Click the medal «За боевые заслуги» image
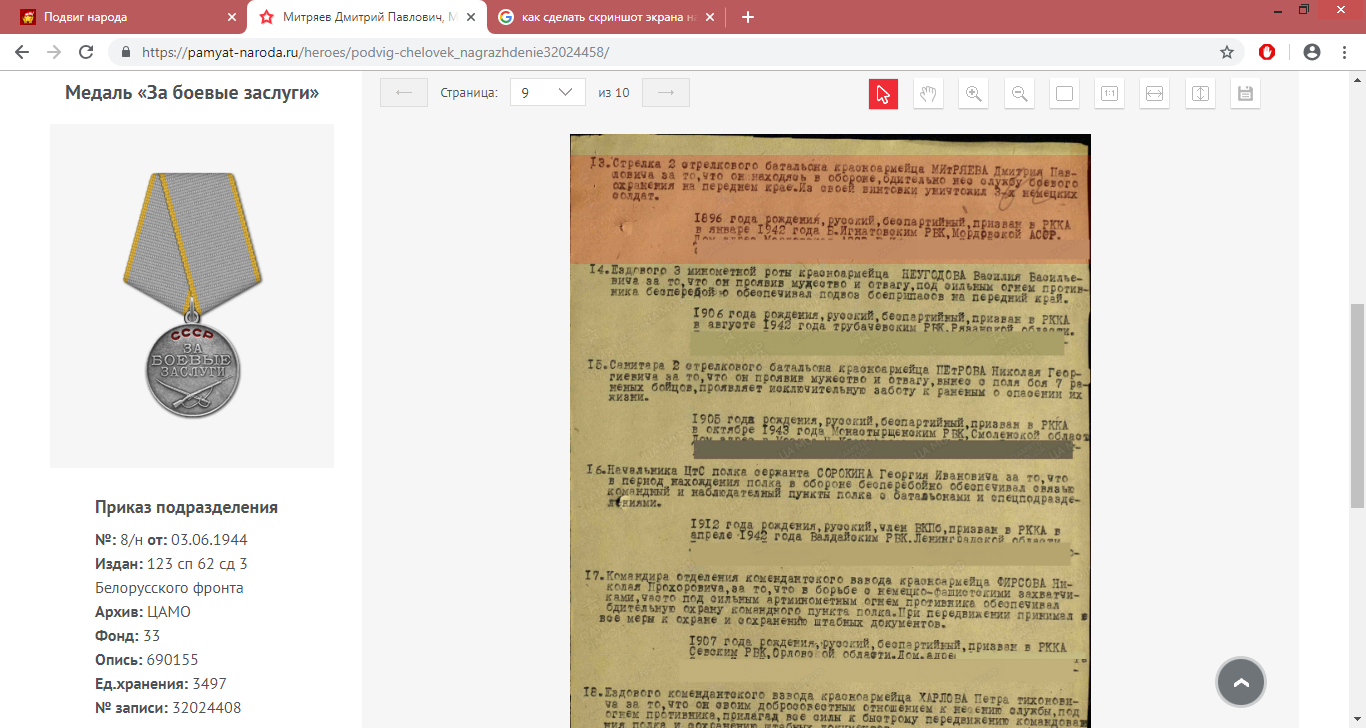Viewport: 1366px width, 728px height. pos(192,295)
